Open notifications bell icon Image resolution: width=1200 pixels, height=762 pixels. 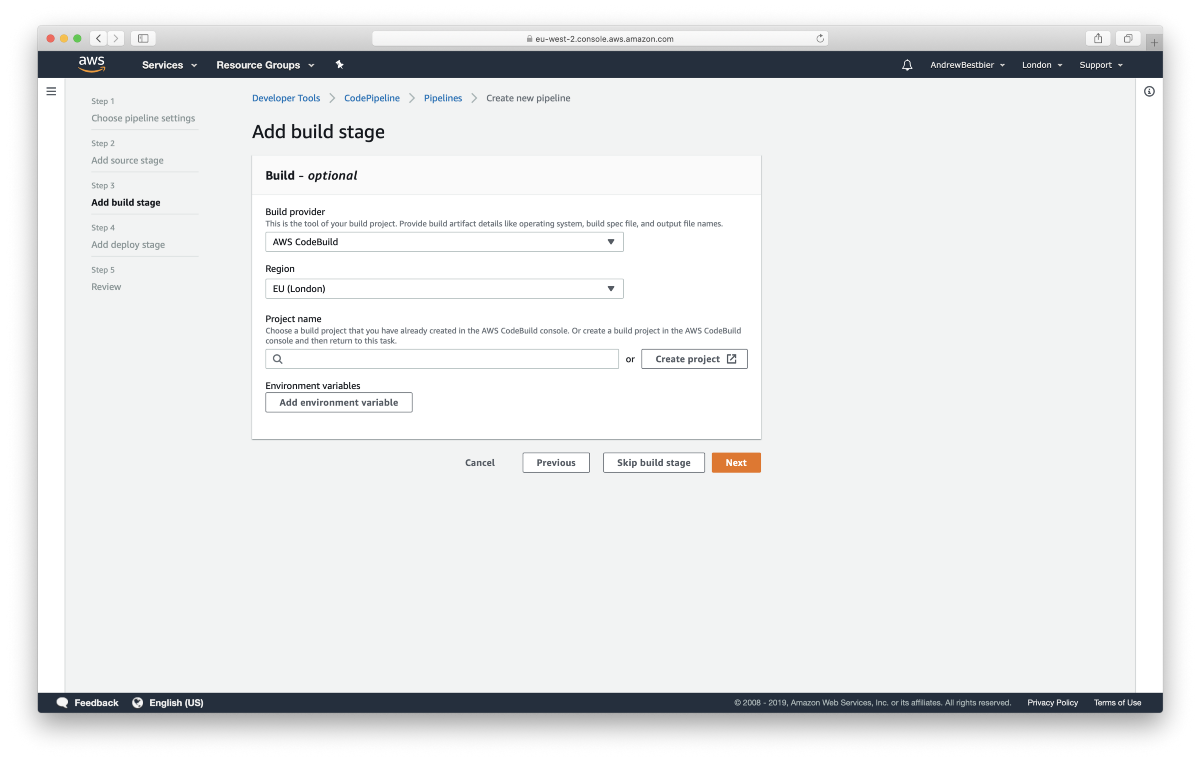pos(907,65)
